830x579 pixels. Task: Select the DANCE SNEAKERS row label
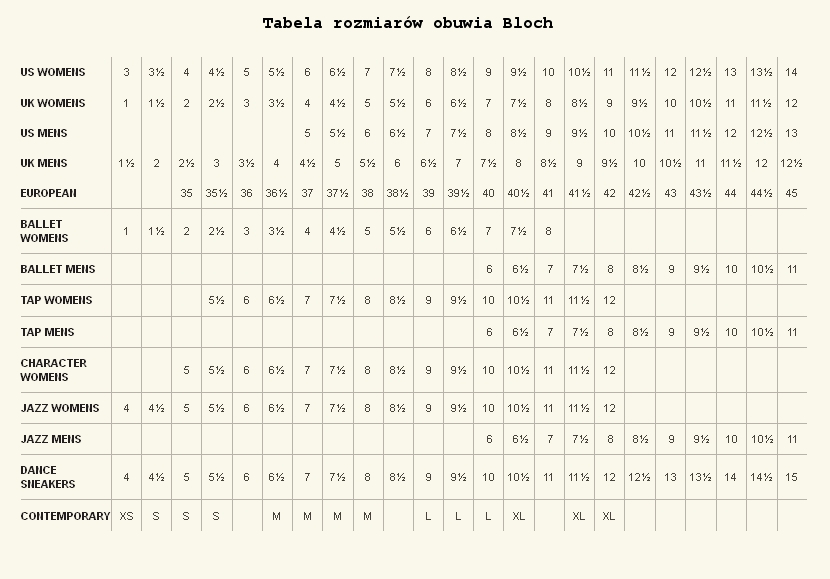tap(48, 477)
